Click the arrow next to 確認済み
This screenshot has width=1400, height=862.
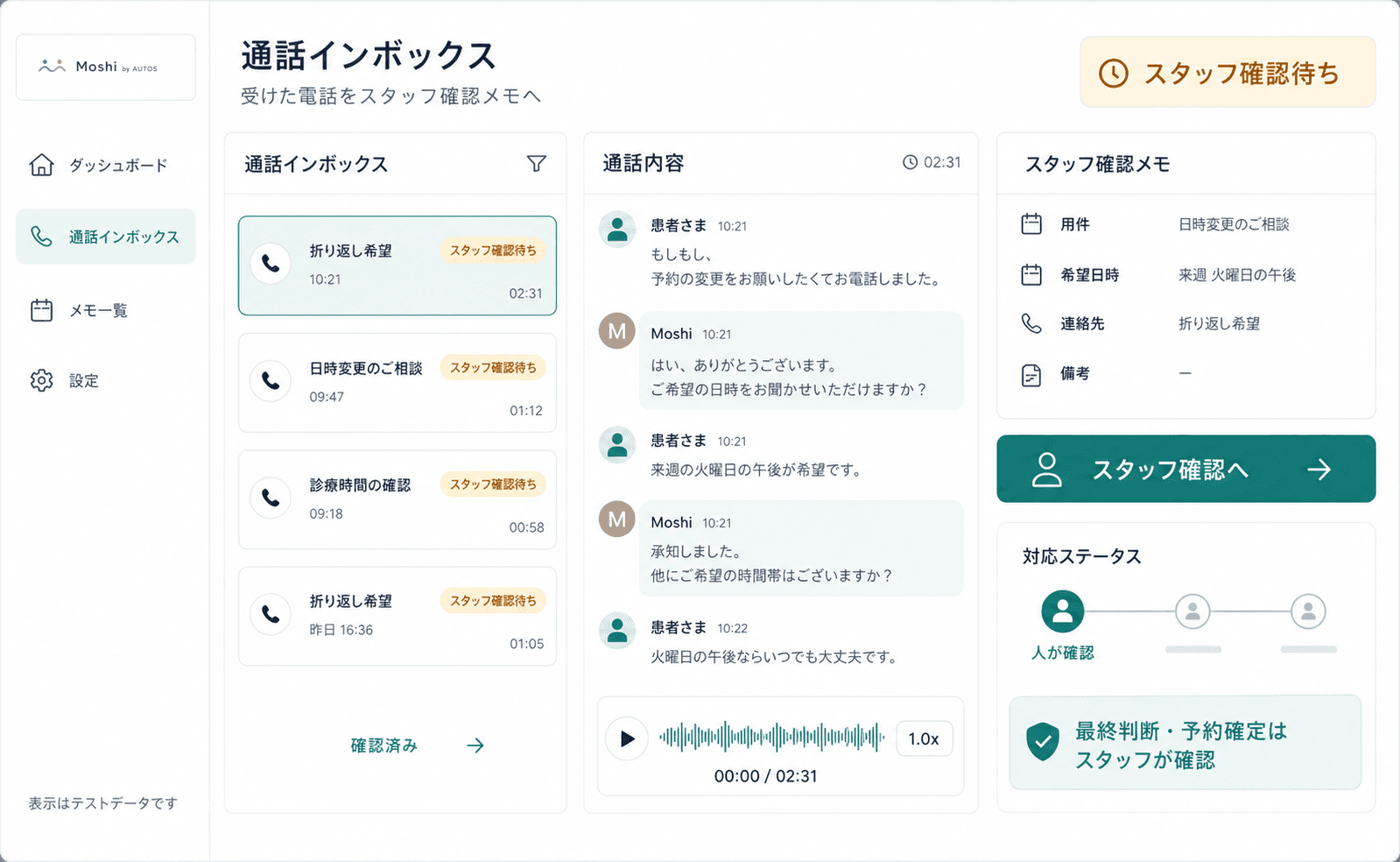click(x=475, y=745)
